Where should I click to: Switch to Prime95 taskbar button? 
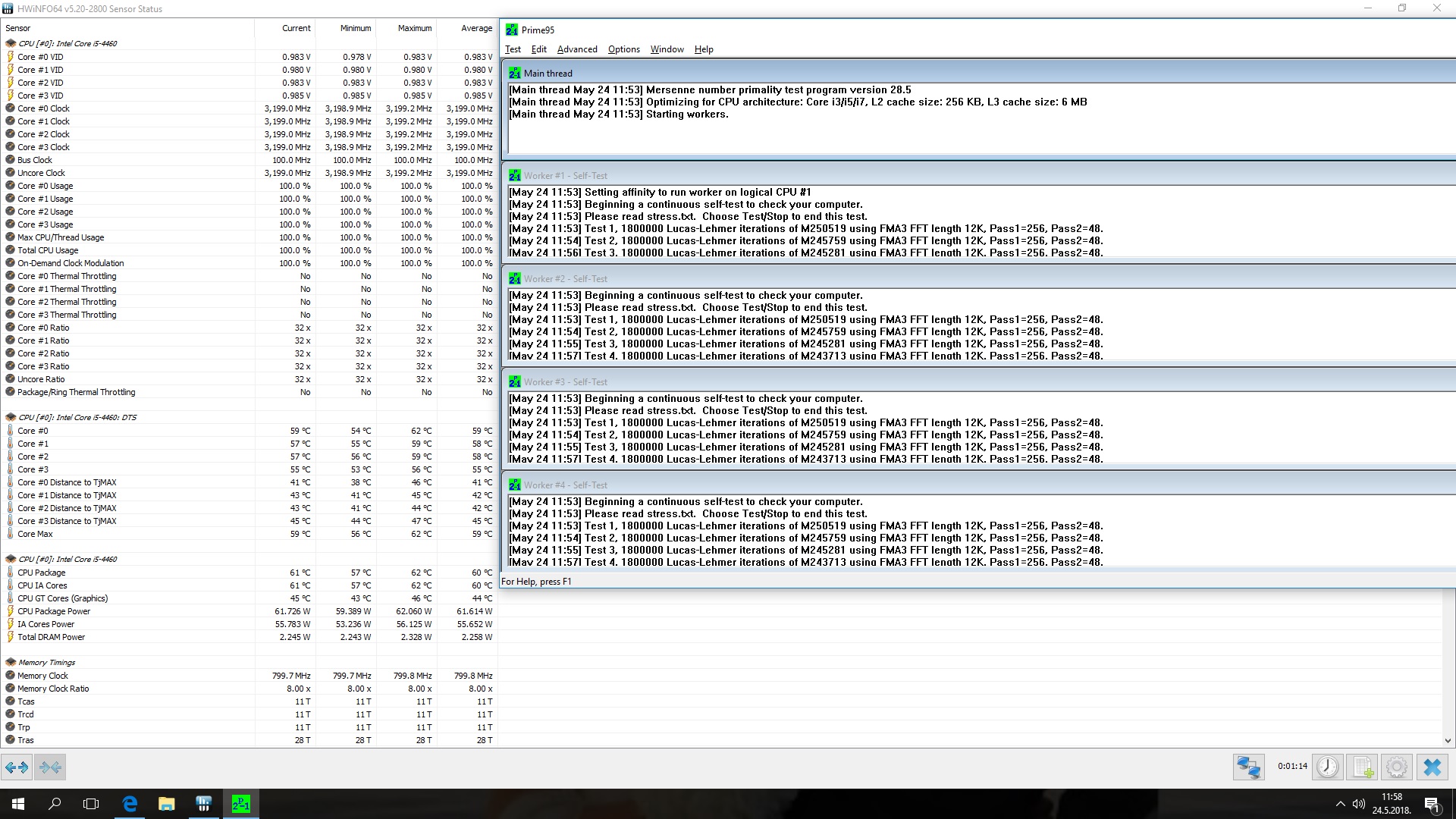click(x=240, y=804)
